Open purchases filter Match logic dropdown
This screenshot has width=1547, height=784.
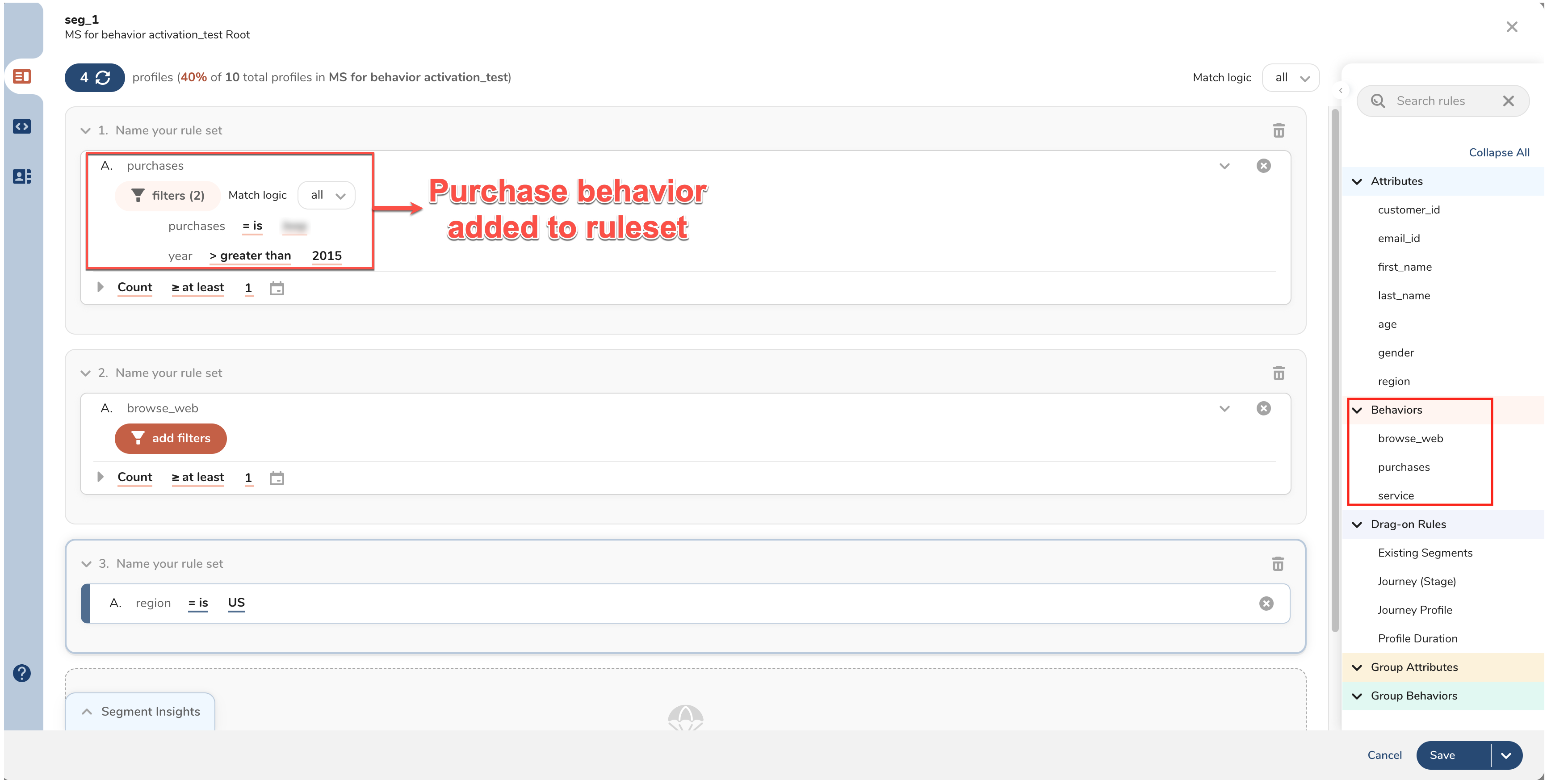(x=327, y=195)
